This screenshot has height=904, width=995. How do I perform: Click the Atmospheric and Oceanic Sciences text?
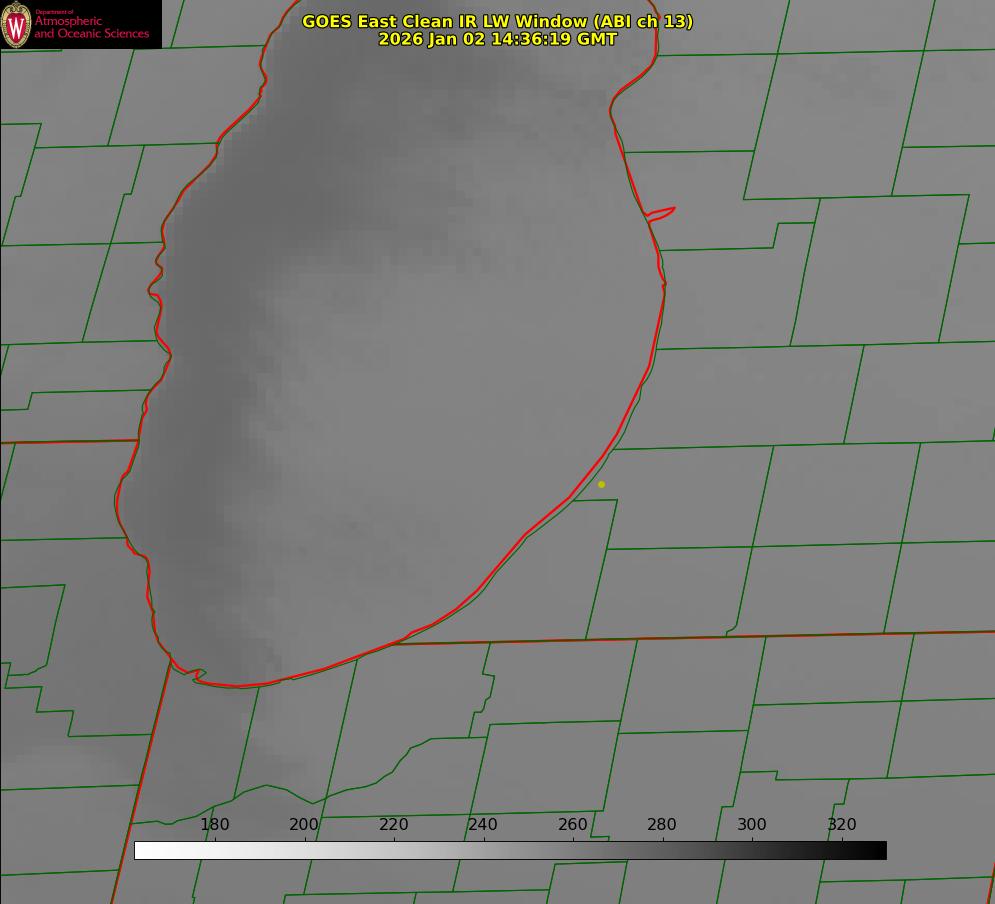[91, 27]
